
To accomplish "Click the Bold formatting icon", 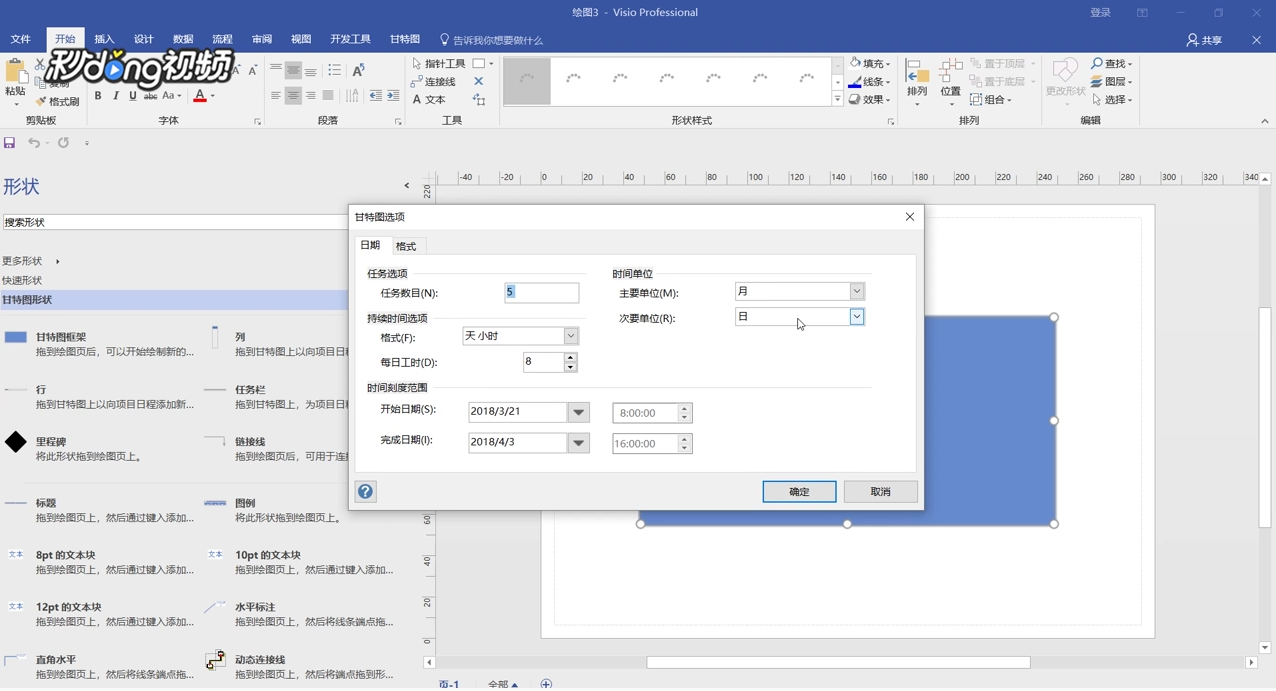I will coord(98,96).
